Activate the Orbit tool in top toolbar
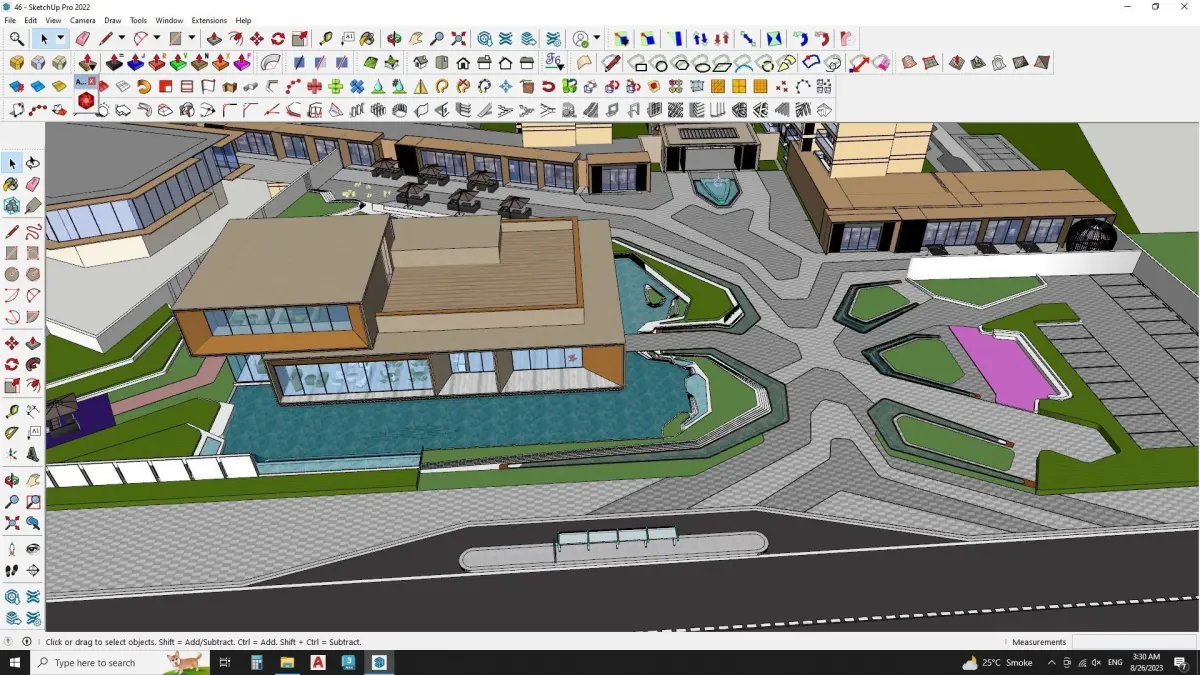 [x=394, y=39]
